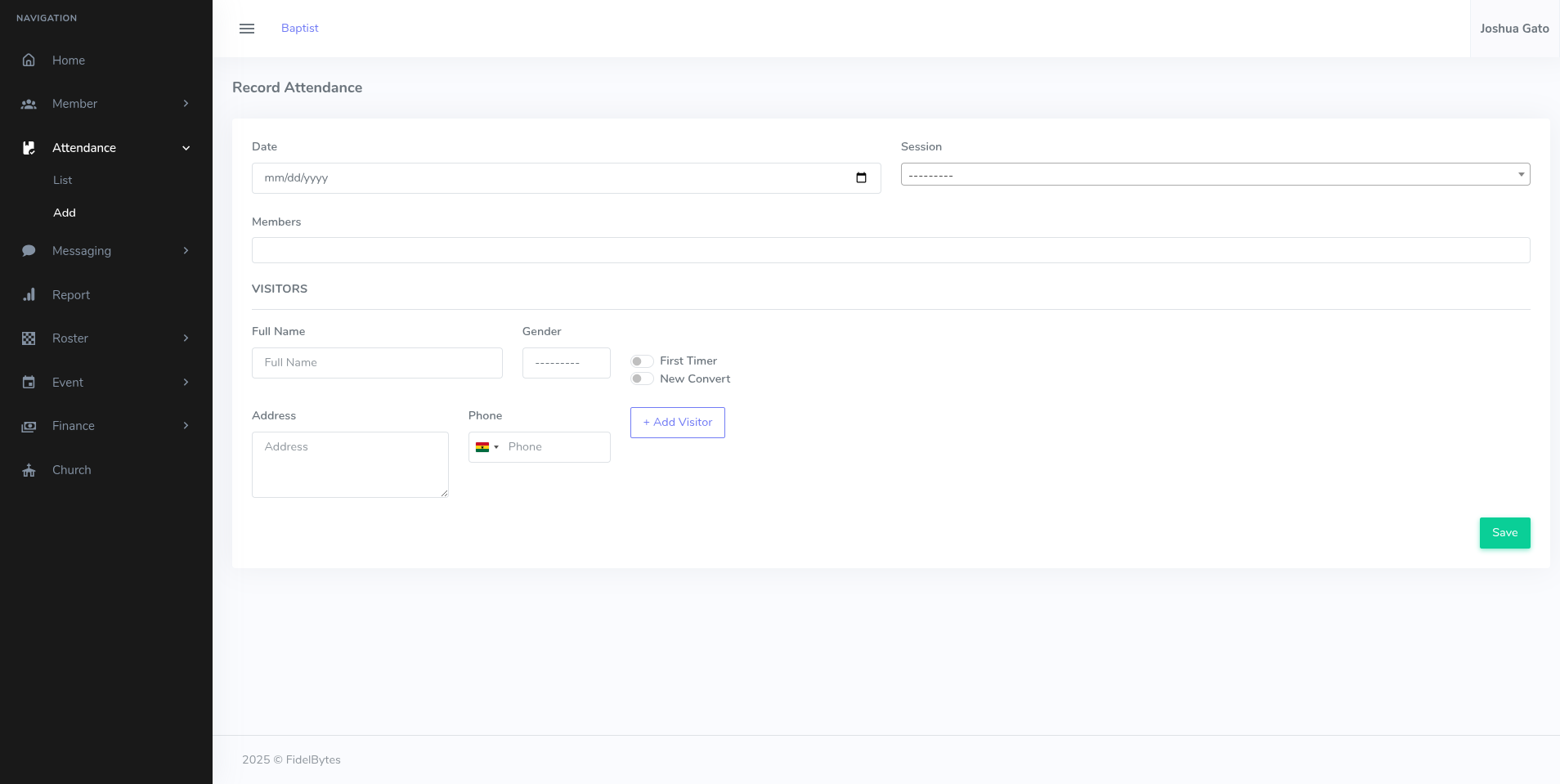The width and height of the screenshot is (1560, 784).
Task: Click the hamburger menu icon
Action: tap(246, 29)
